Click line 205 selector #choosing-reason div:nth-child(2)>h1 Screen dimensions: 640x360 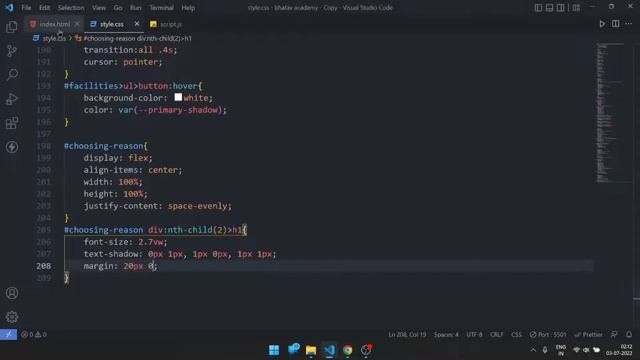[156, 230]
